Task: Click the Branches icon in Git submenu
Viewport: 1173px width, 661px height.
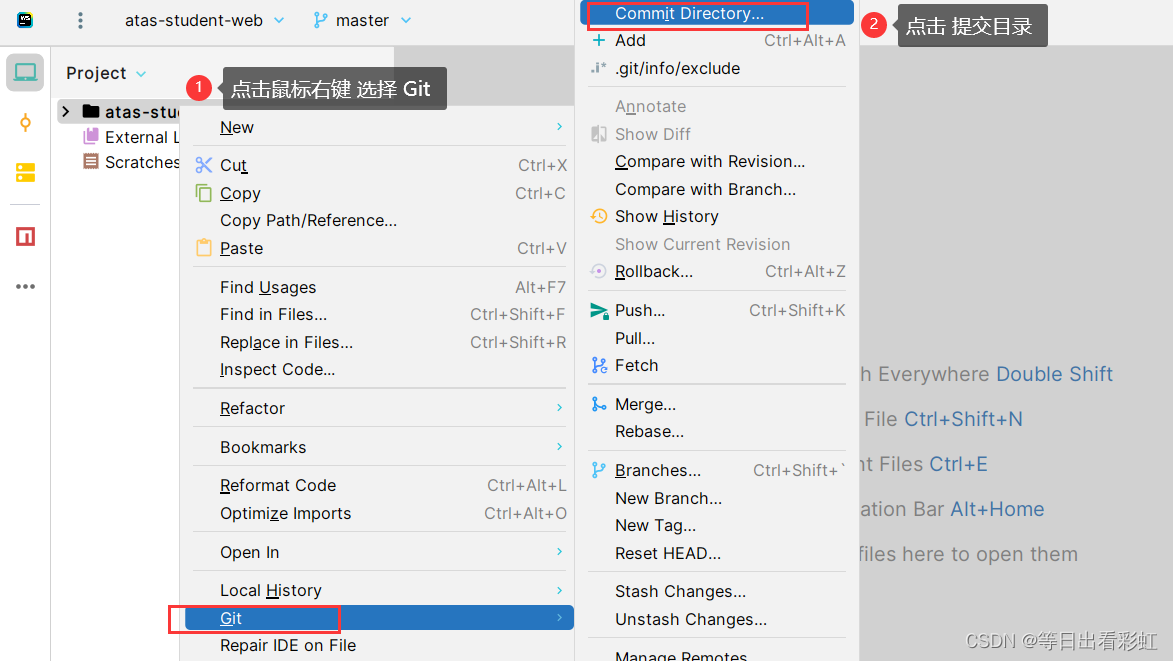Action: coord(598,470)
